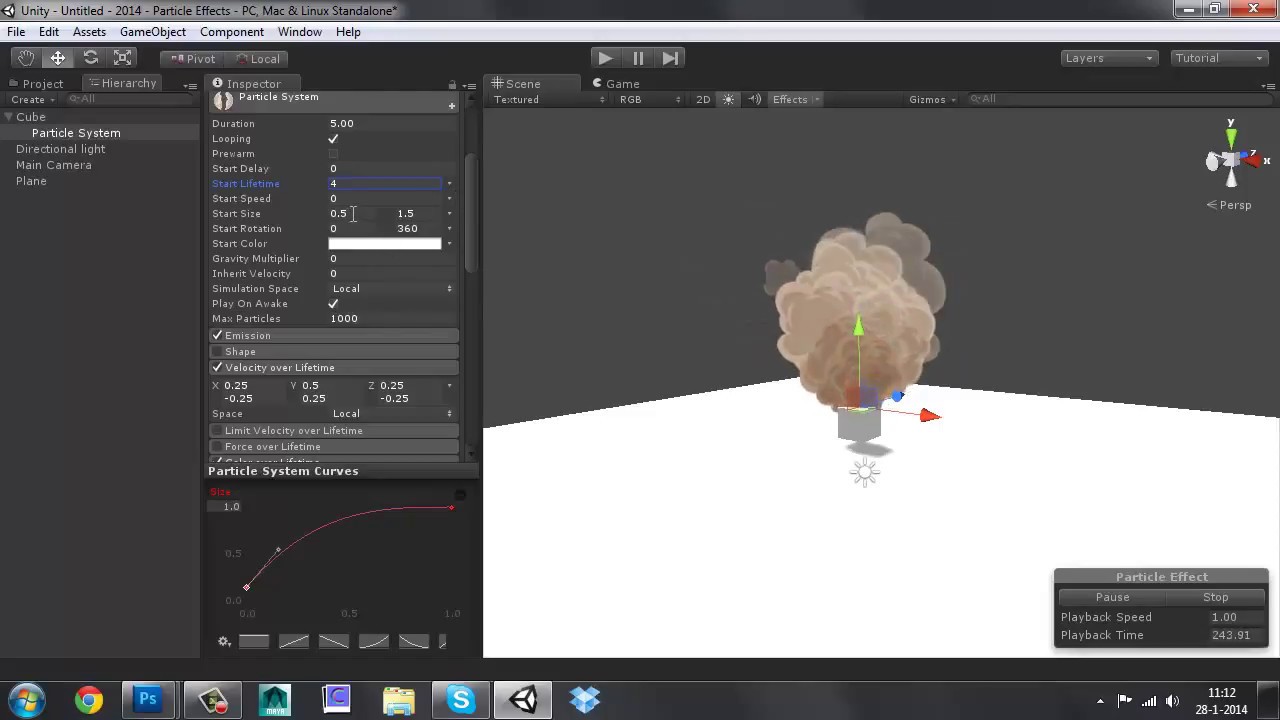Image resolution: width=1280 pixels, height=720 pixels.
Task: Click the Step frame button
Action: point(671,58)
